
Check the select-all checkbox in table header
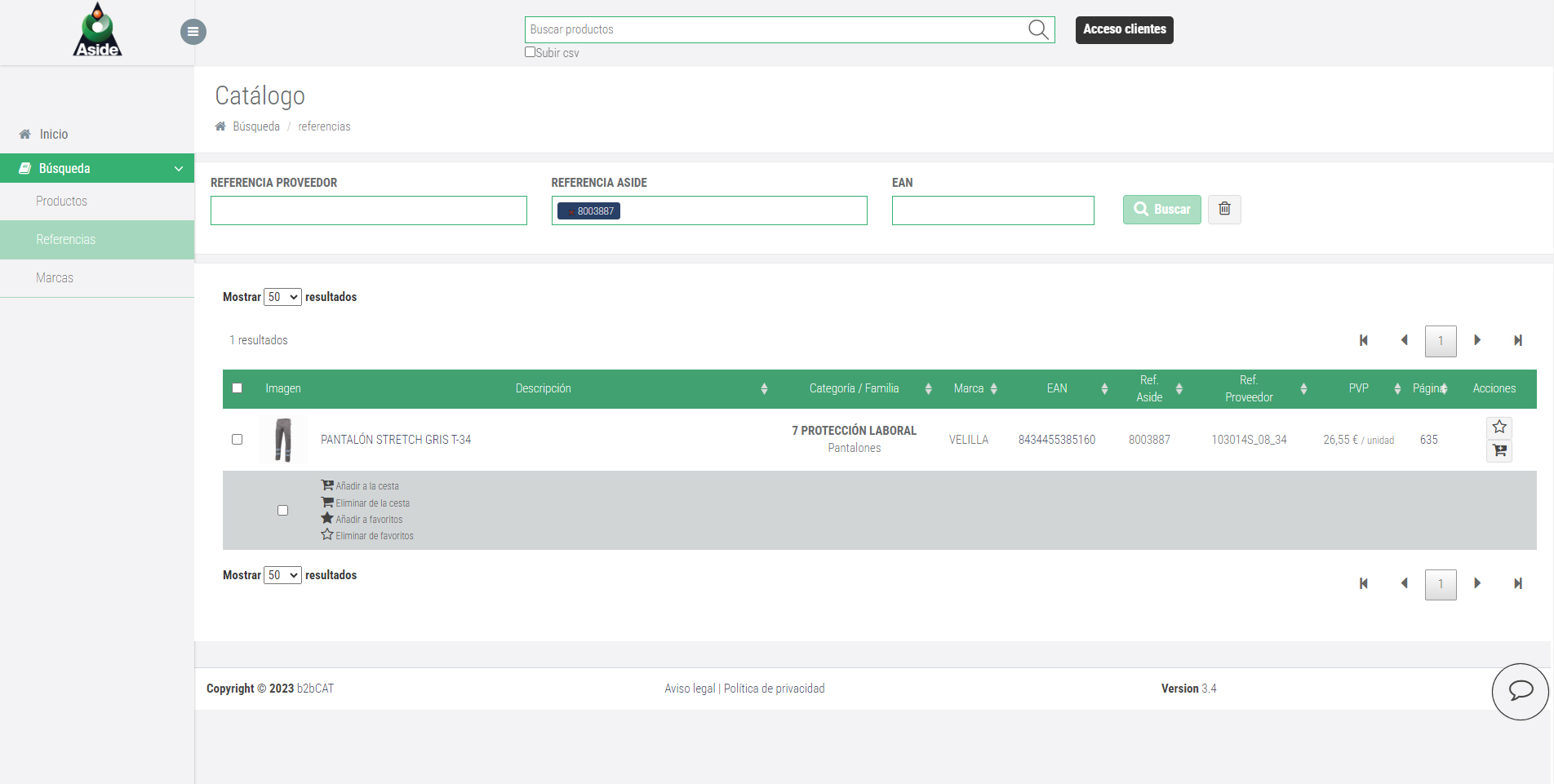coord(238,388)
